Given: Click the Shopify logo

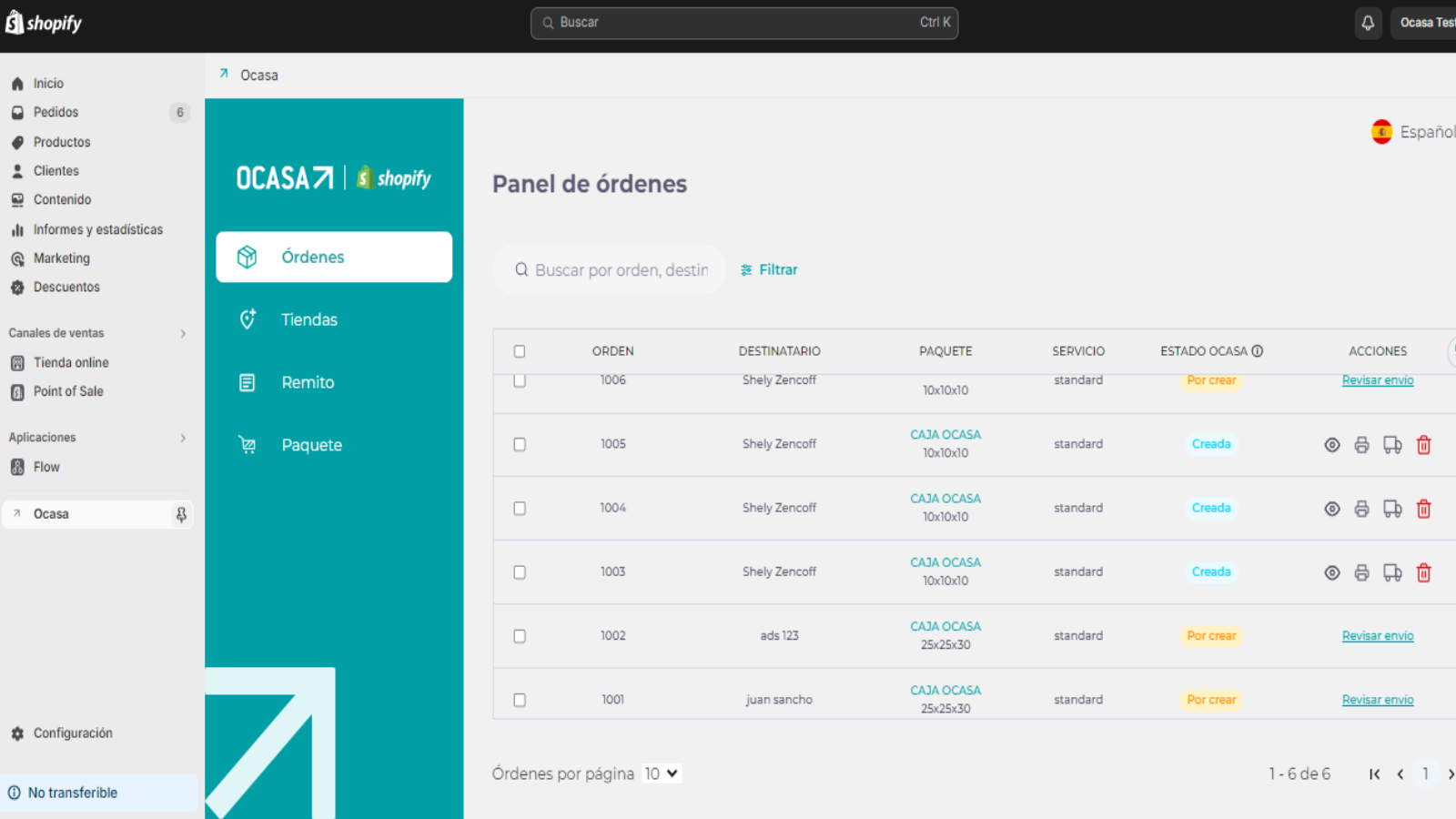Looking at the screenshot, I should pyautogui.click(x=44, y=23).
